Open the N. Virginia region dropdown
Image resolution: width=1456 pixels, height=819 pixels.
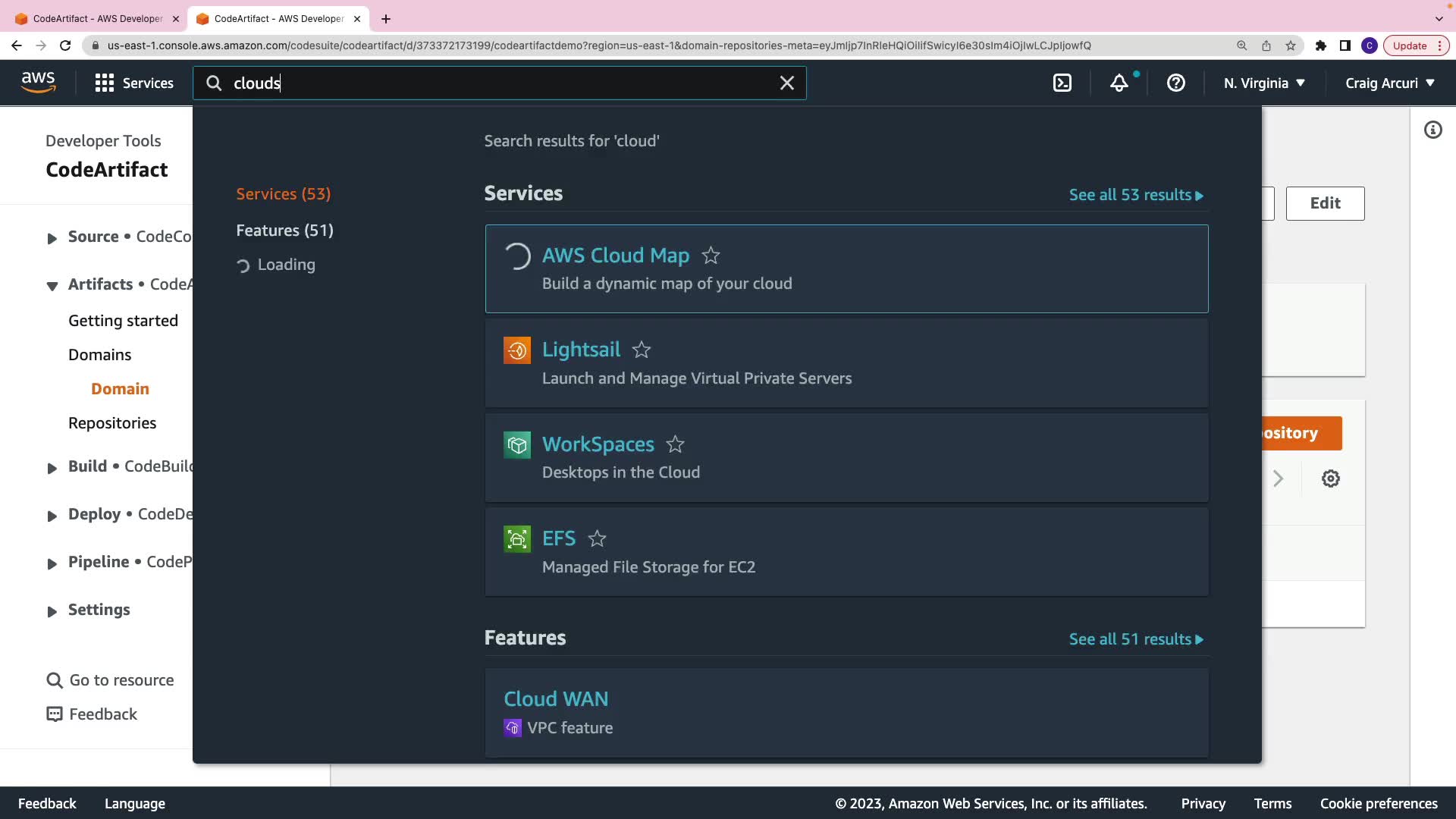1264,83
